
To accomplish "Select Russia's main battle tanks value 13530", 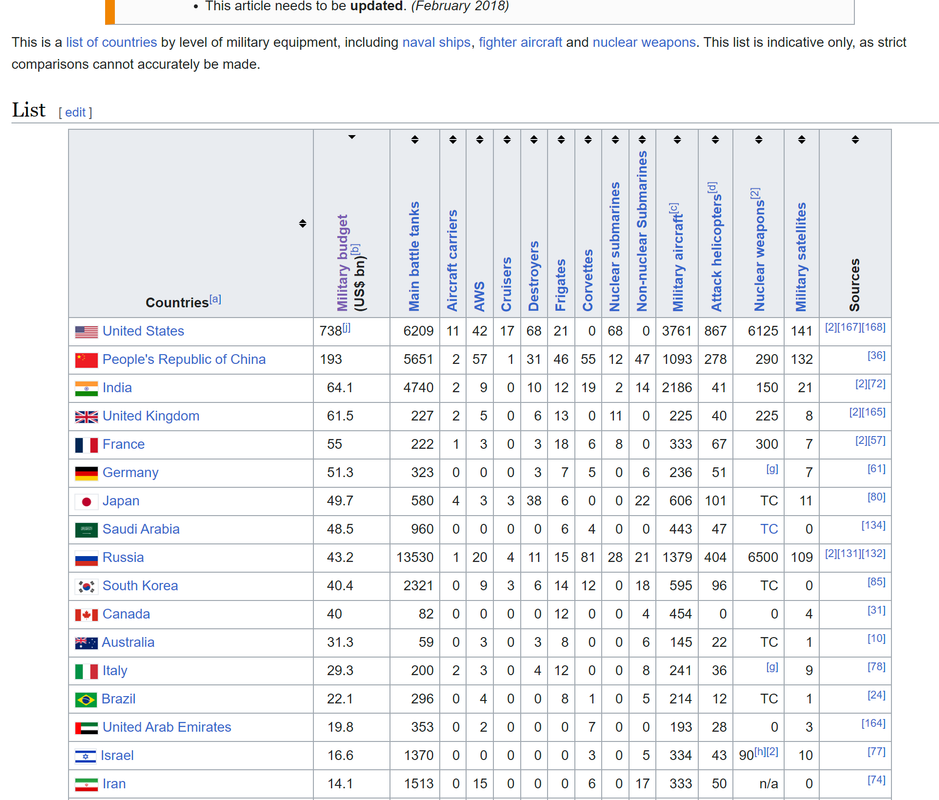I will click(x=414, y=557).
